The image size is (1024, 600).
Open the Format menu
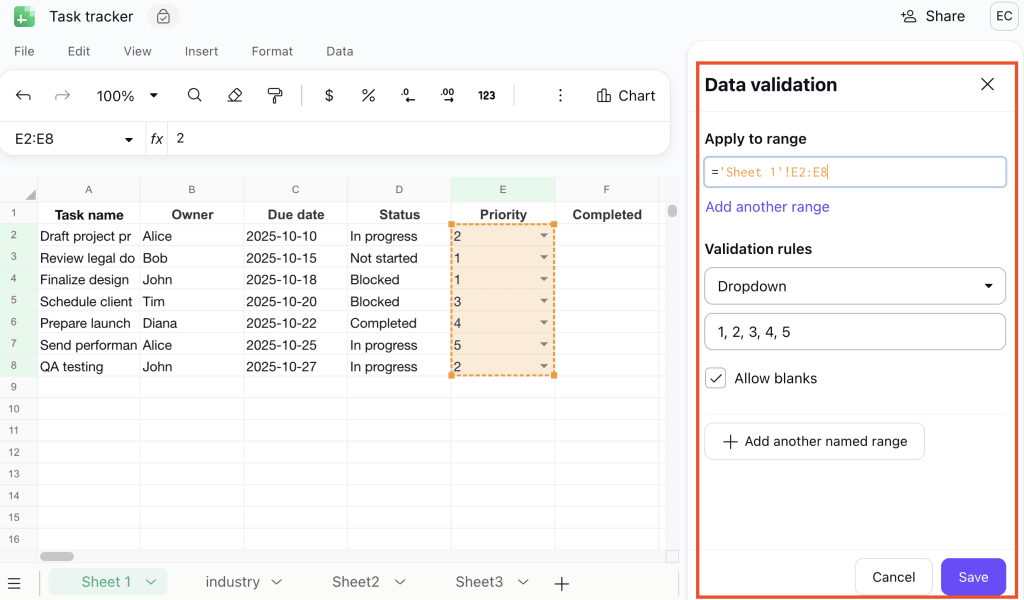click(271, 51)
